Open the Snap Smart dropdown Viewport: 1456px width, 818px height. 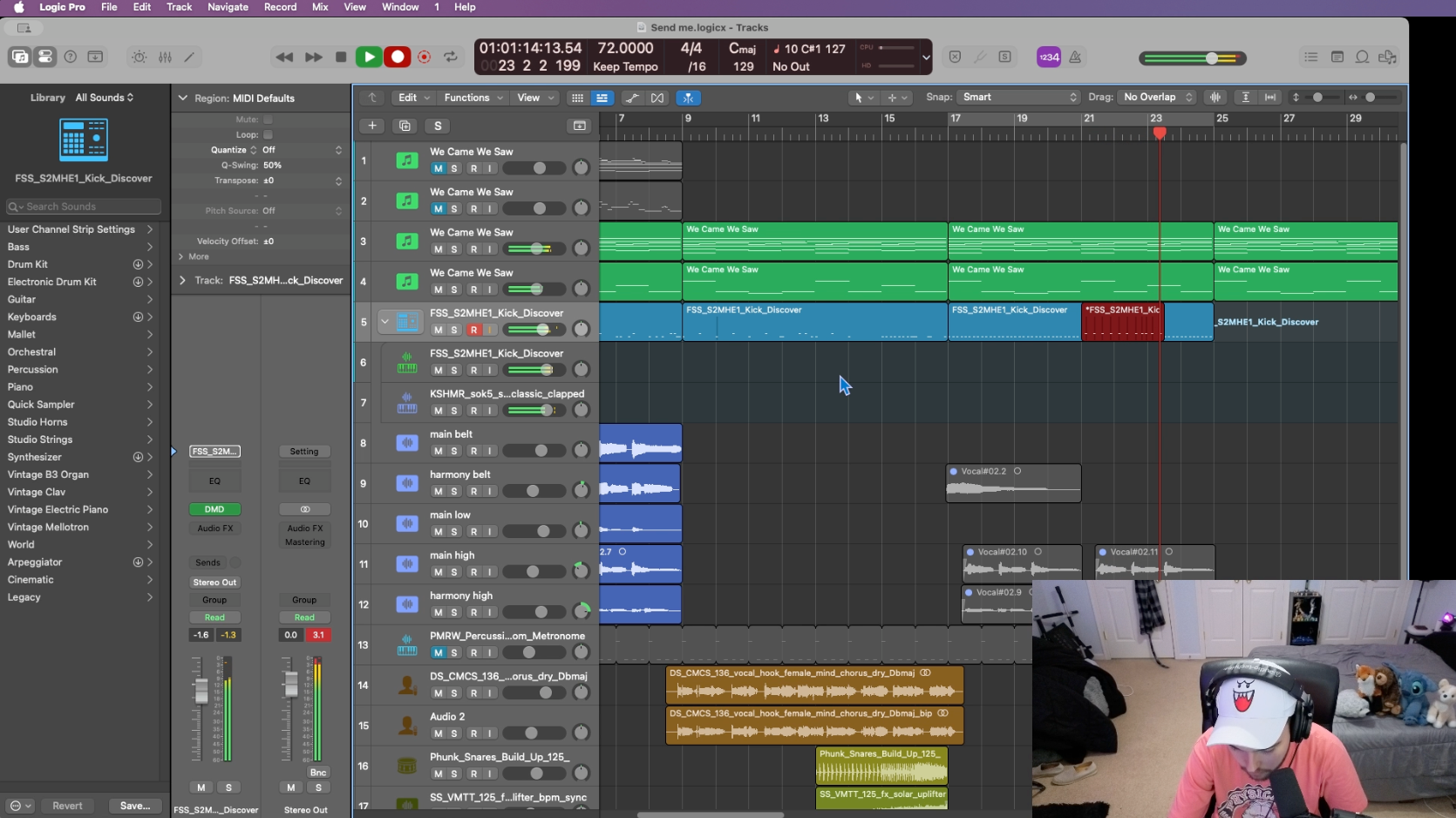point(1018,97)
